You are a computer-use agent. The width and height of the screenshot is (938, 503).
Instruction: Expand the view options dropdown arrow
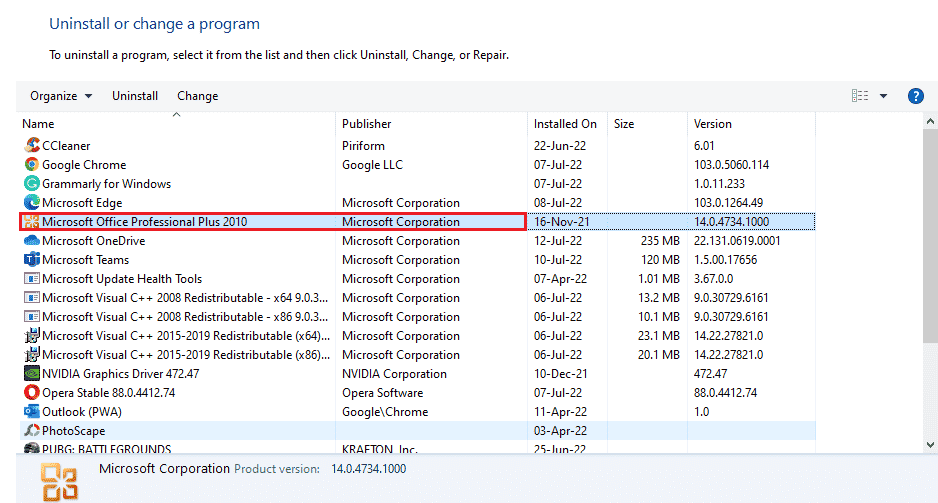click(884, 96)
